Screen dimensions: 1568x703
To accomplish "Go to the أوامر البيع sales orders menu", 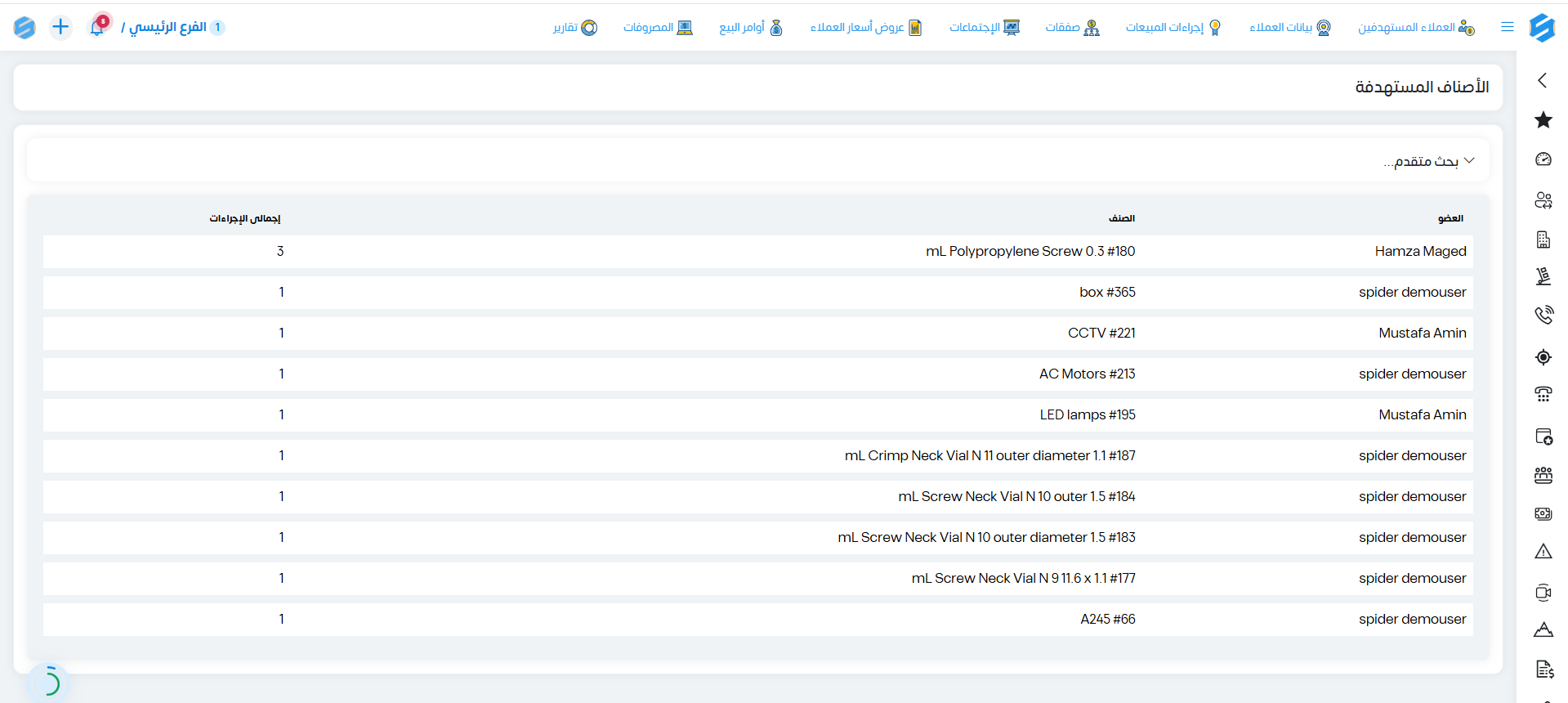I will click(751, 28).
